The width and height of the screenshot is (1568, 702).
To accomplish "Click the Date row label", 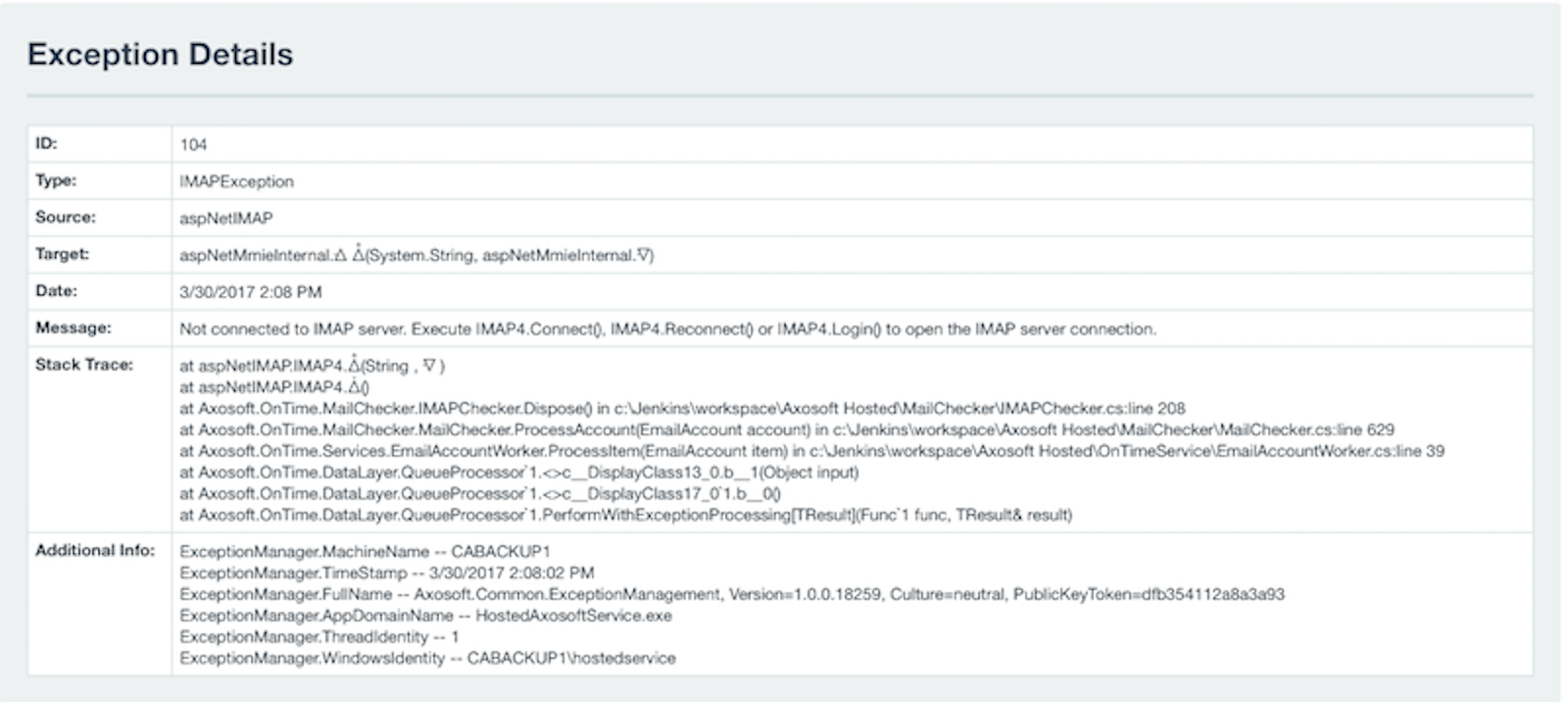I will [56, 290].
